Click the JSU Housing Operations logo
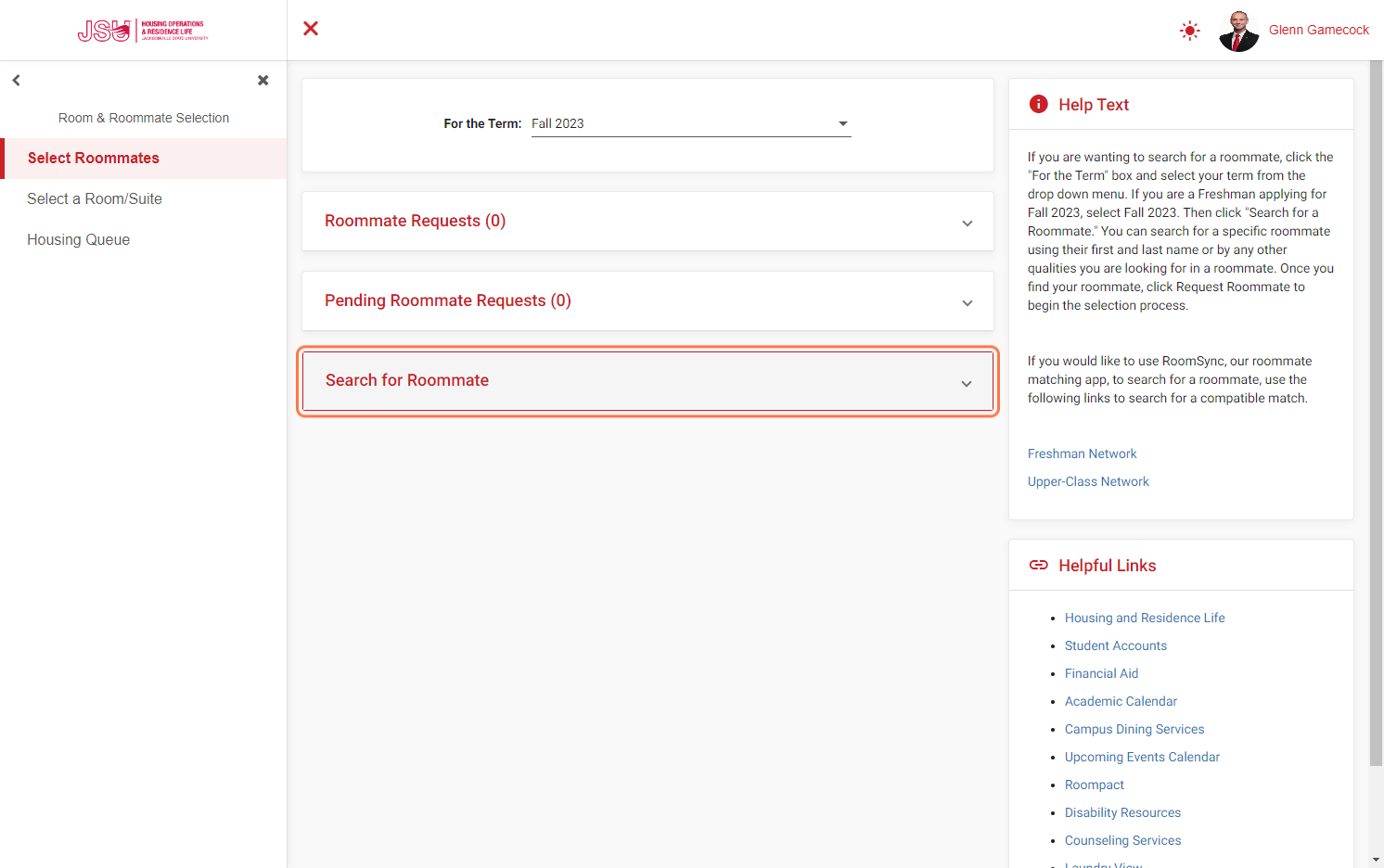This screenshot has height=868, width=1384. pyautogui.click(x=143, y=31)
